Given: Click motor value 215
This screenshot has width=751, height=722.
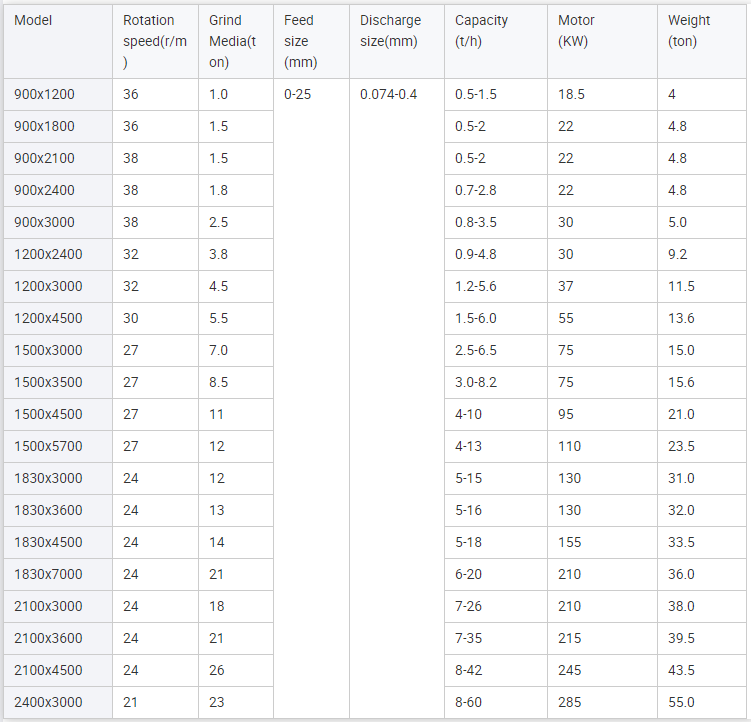Looking at the screenshot, I should tap(569, 638).
